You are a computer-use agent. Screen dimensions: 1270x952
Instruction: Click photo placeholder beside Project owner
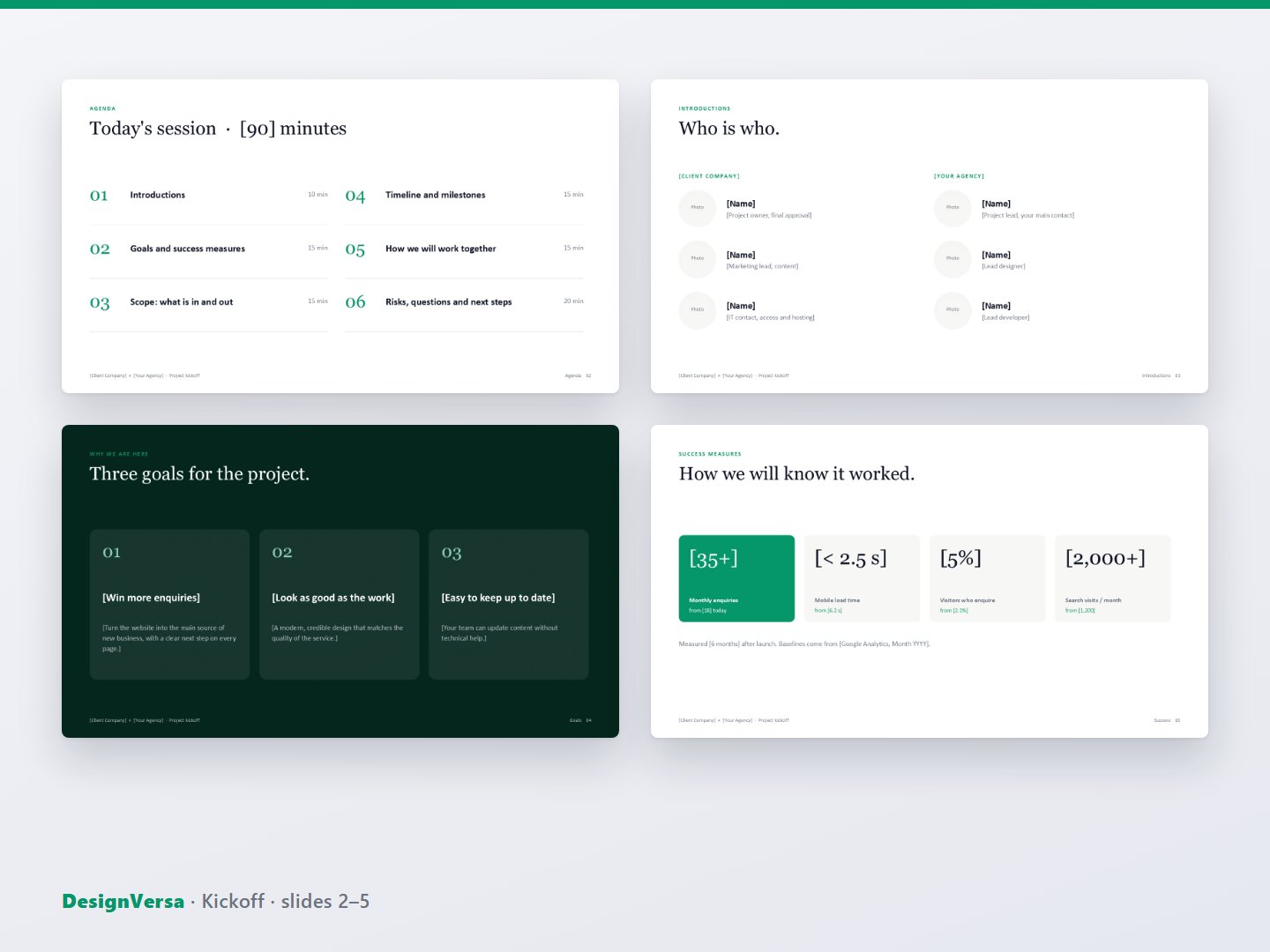(697, 208)
